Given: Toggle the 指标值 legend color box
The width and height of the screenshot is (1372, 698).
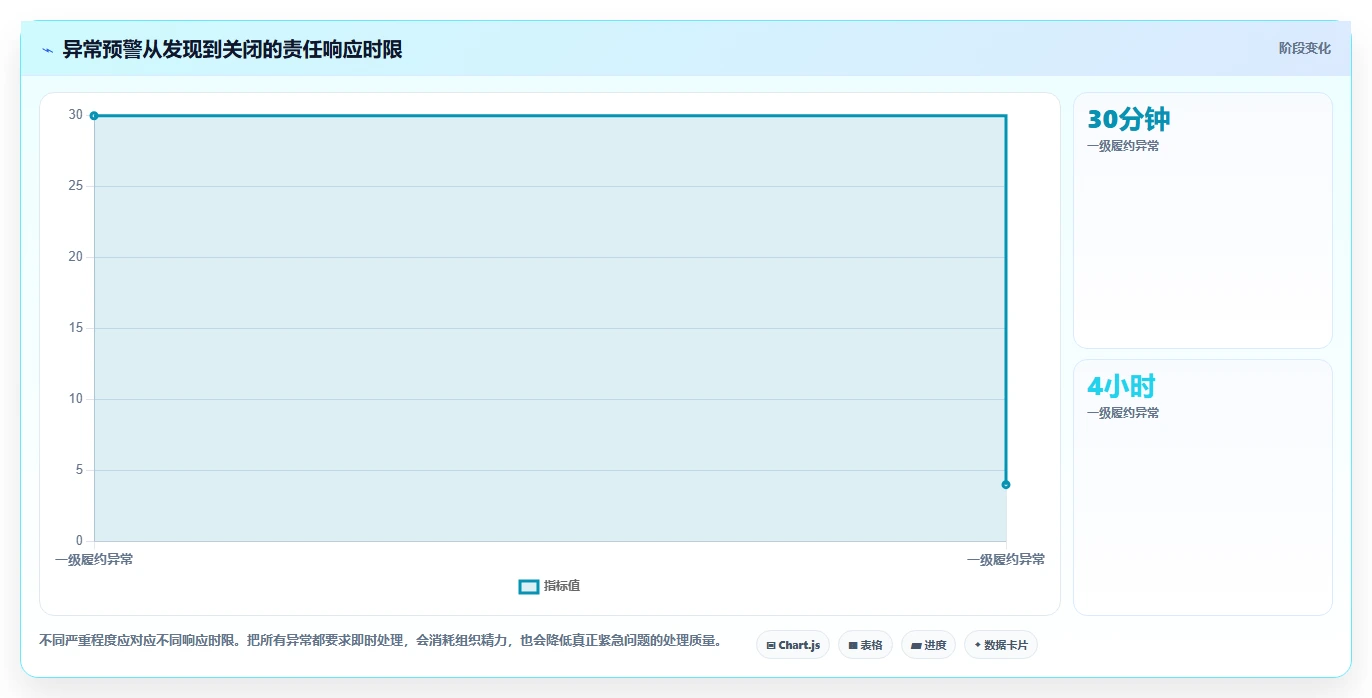Looking at the screenshot, I should point(529,586).
